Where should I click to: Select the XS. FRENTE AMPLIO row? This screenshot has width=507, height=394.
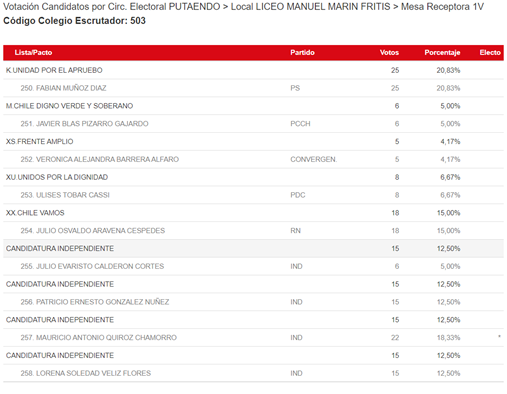point(253,142)
